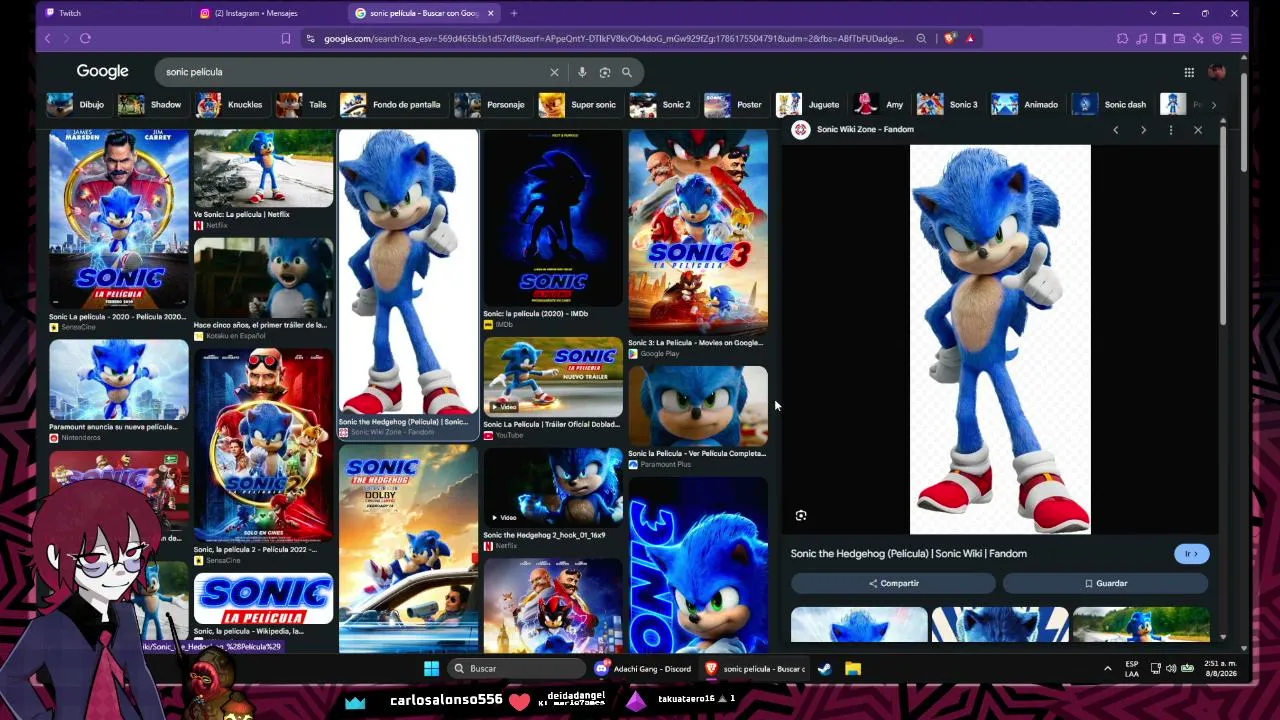Open the taskbar clock and date

click(1220, 668)
